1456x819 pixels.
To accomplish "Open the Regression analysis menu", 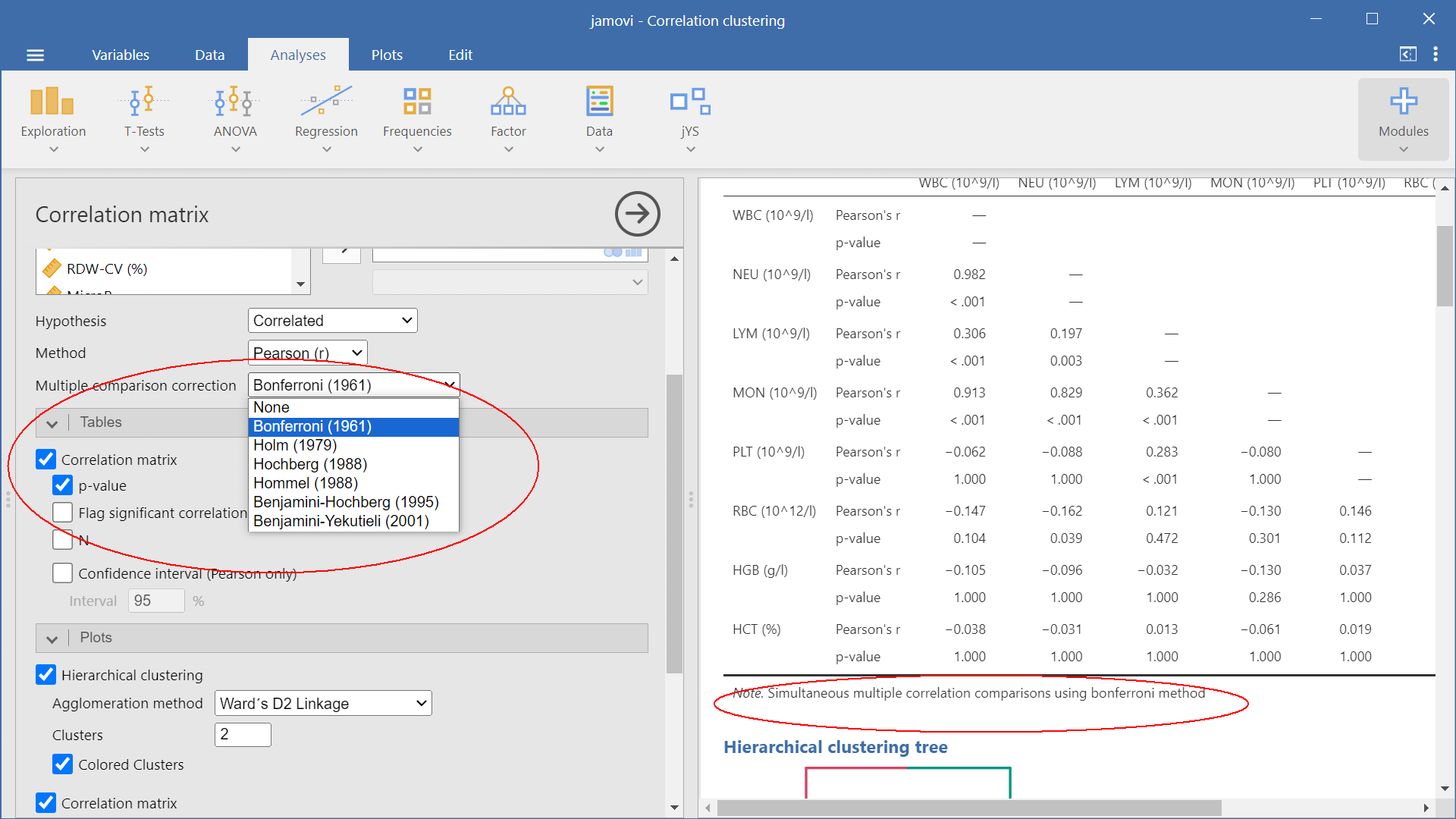I will tap(326, 118).
